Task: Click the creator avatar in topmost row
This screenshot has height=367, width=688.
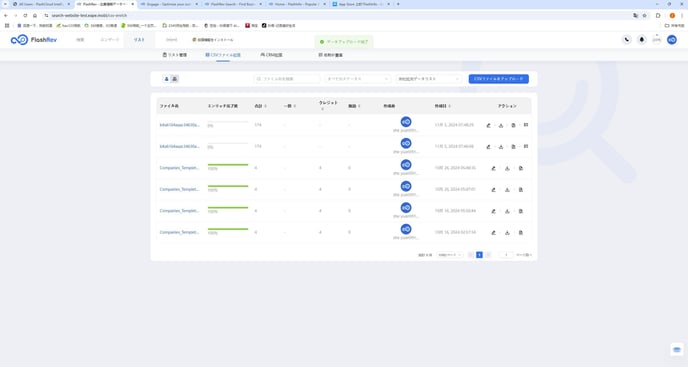Action: click(406, 122)
